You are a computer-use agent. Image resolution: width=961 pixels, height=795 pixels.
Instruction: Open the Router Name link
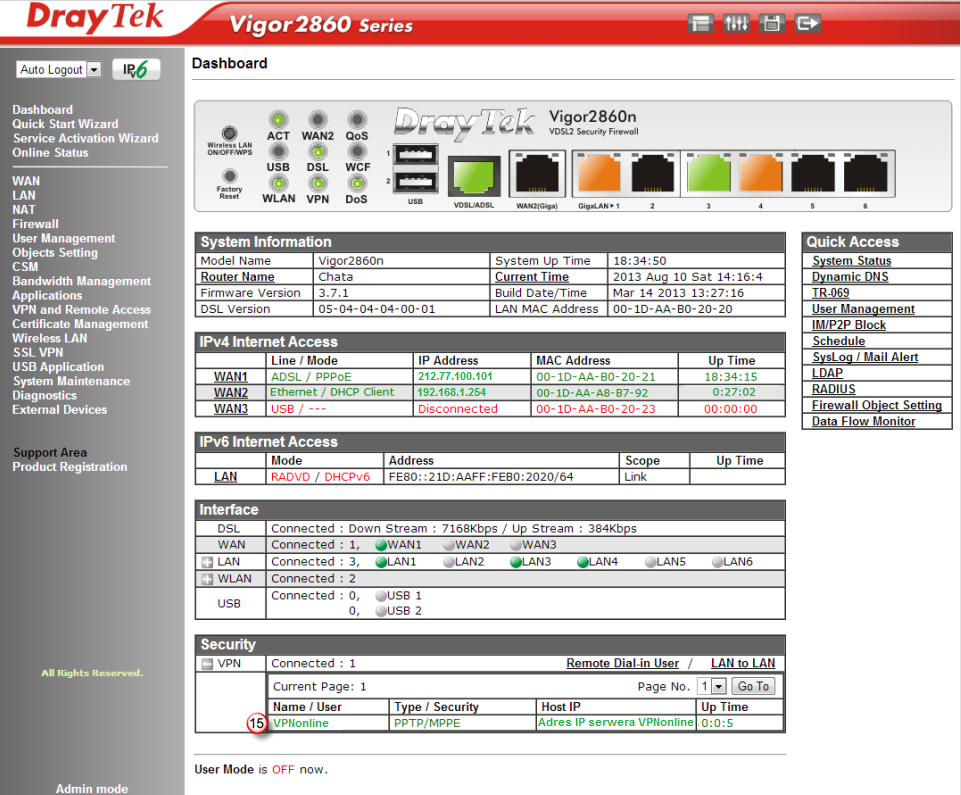click(238, 277)
